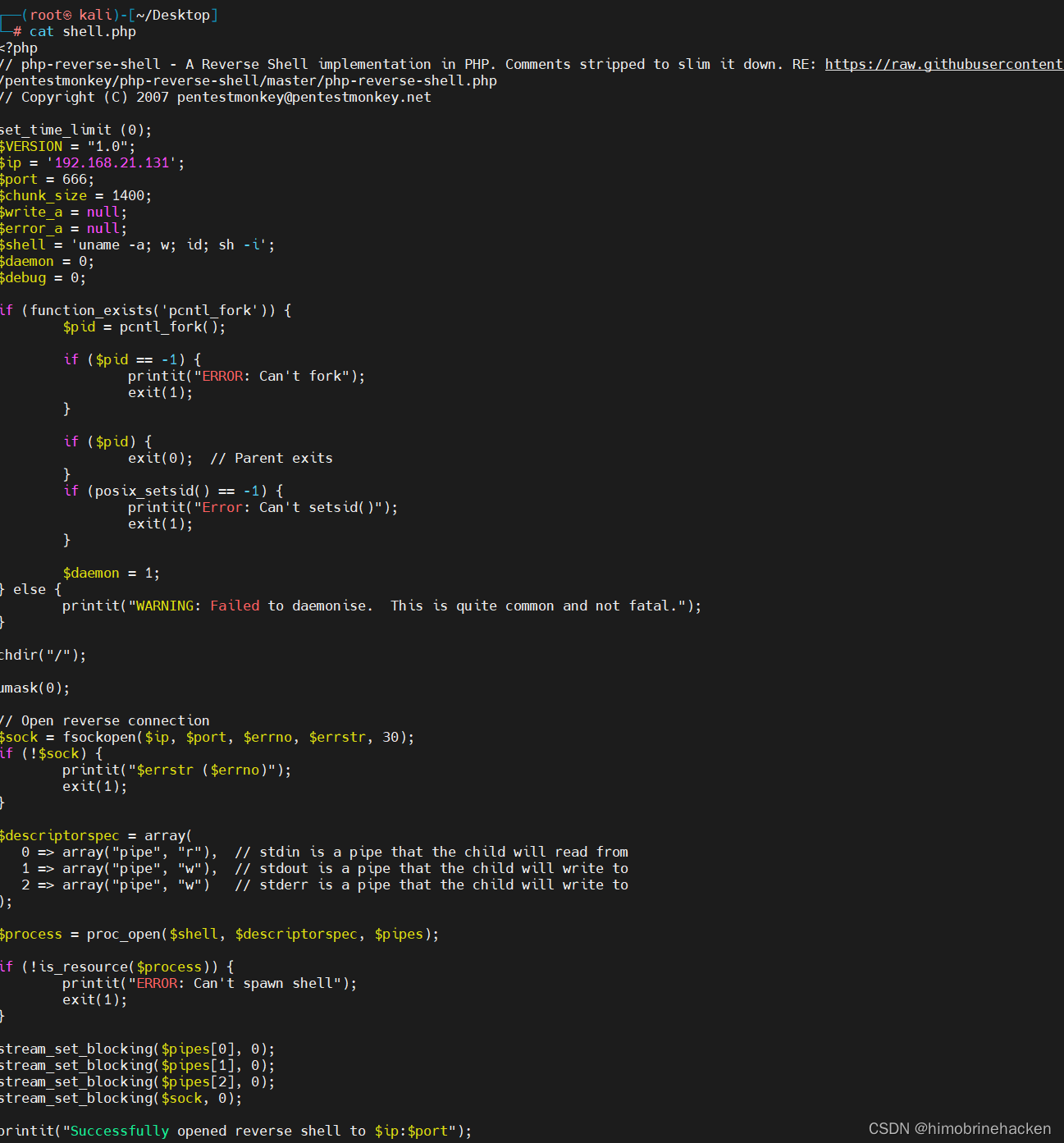Click the 'stream_set_blocking($pipes[1], 0);' line
The width and height of the screenshot is (1064, 1143).
[x=137, y=1065]
